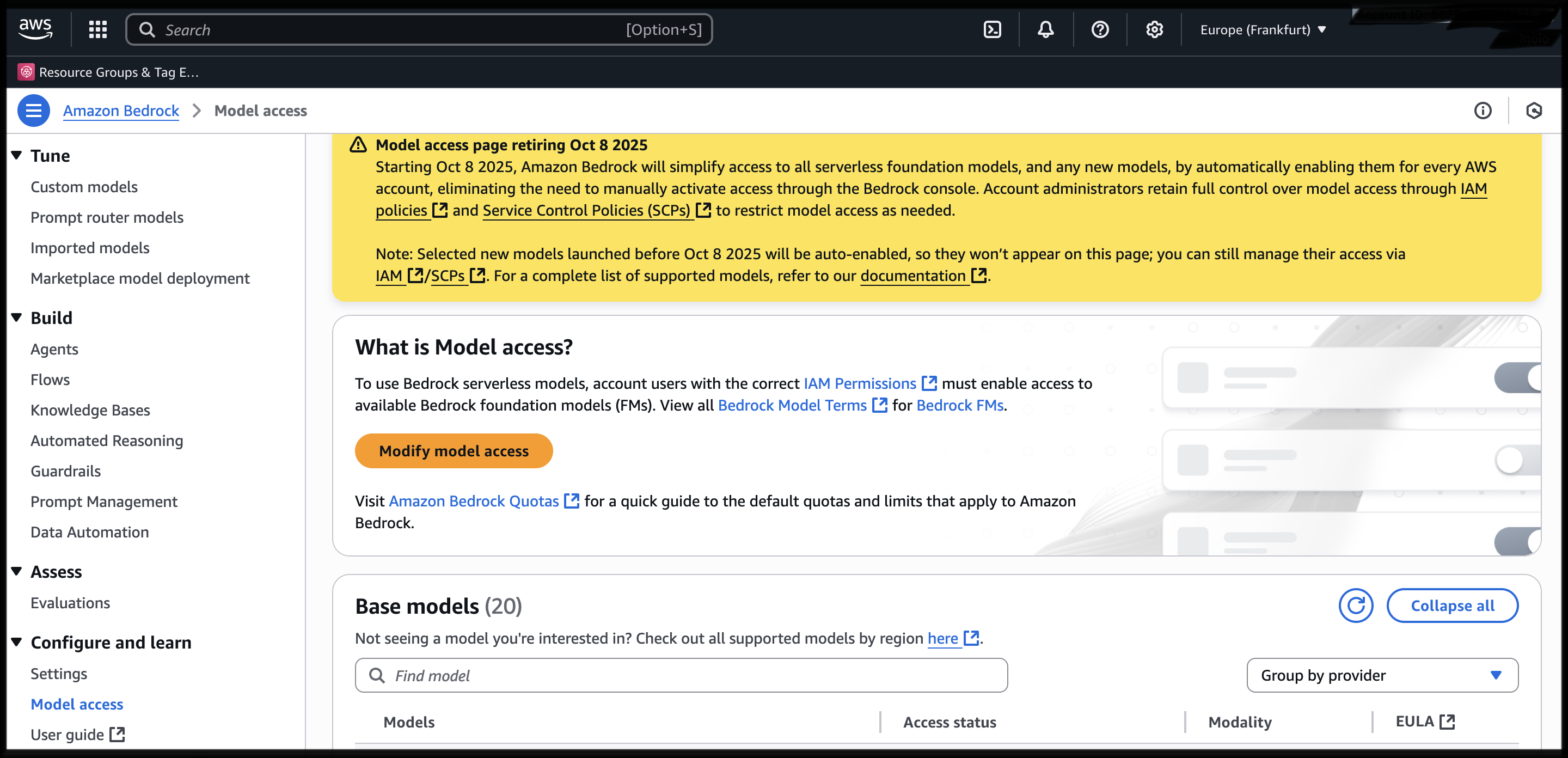Image resolution: width=1568 pixels, height=758 pixels.
Task: Open the info panel icon
Action: [x=1482, y=111]
